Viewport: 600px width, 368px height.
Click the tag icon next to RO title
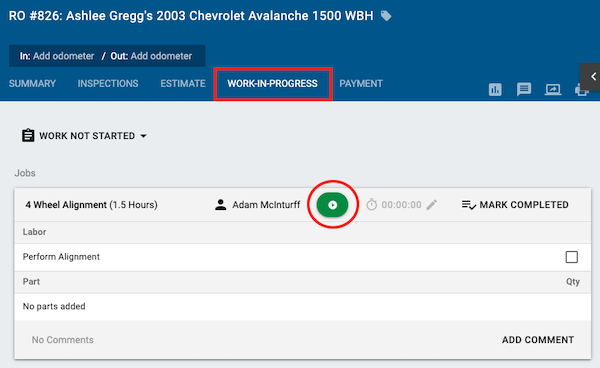click(x=386, y=16)
